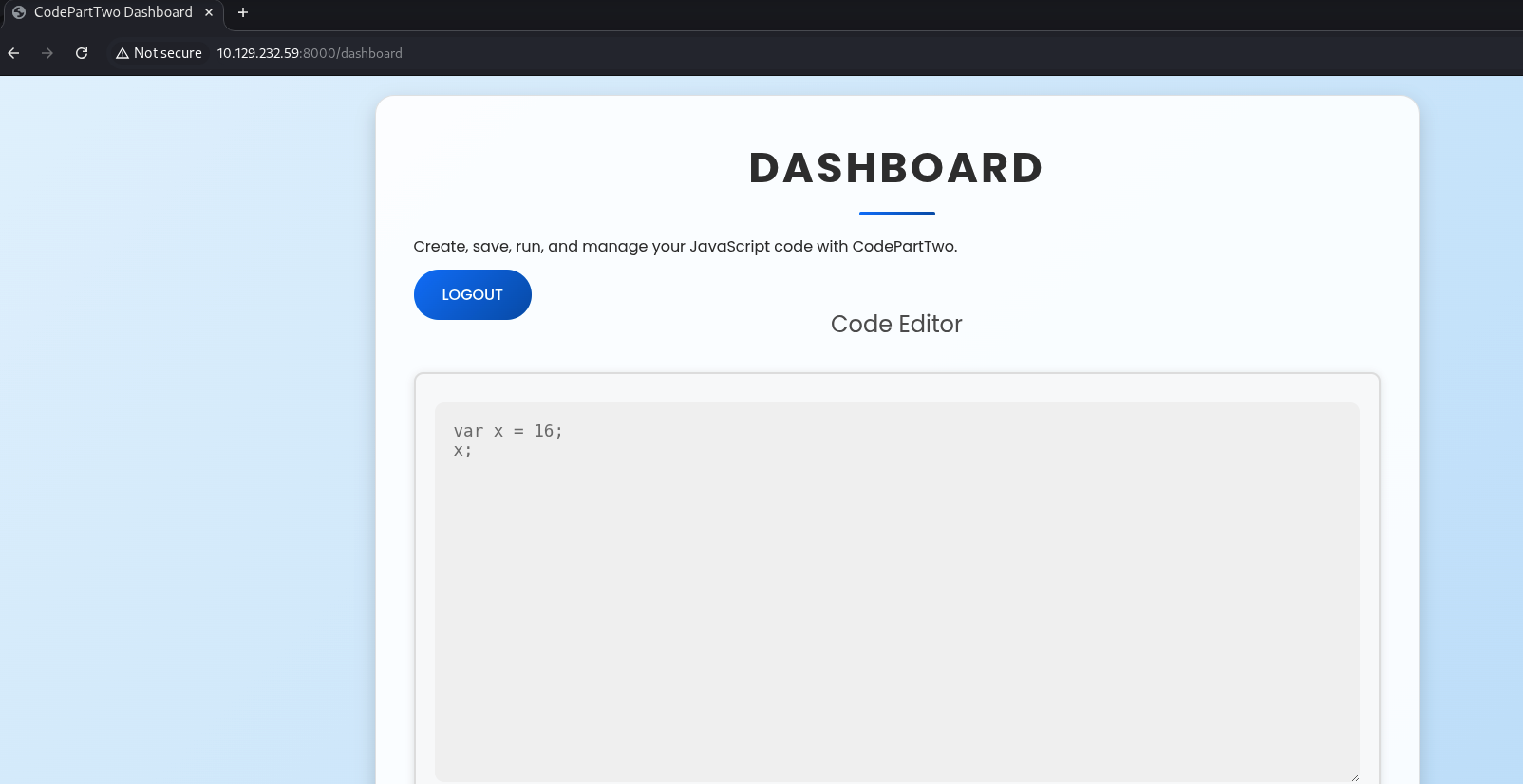Click the blue underline beneath the heading
Viewport: 1523px width, 784px height.
point(896,214)
